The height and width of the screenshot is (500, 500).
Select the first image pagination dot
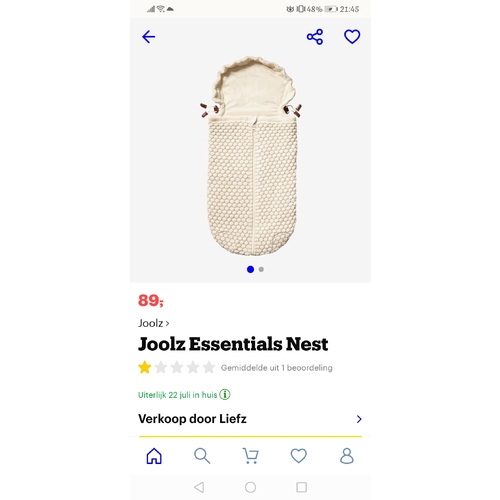(x=250, y=269)
